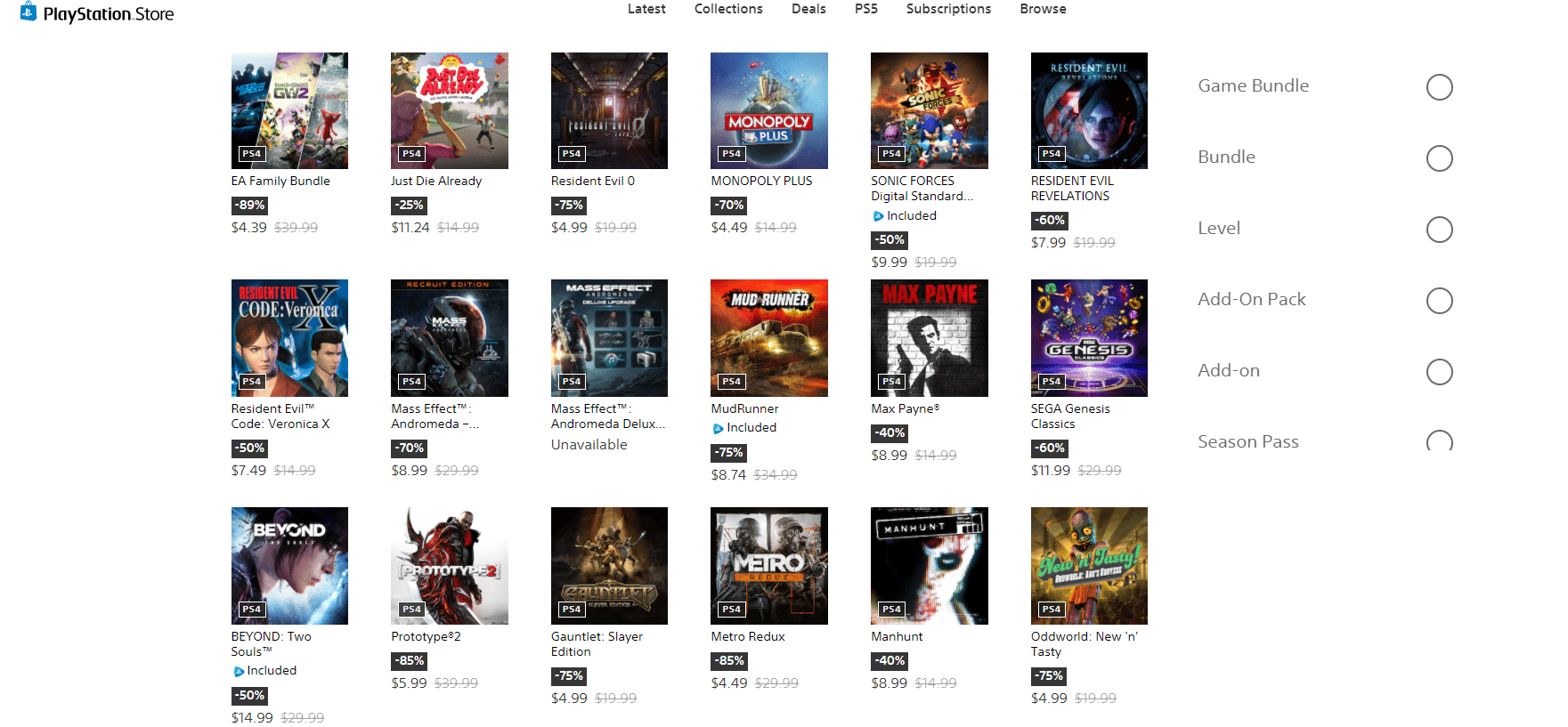Click the PS Plus Included icon under MudRunner
The height and width of the screenshot is (727, 1568).
click(718, 429)
